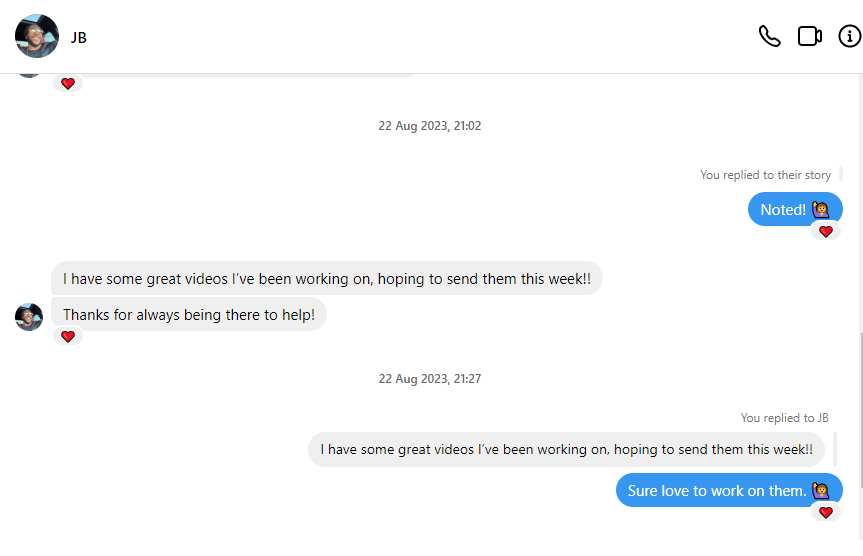
Task: Click small JB avatar beside the Thanks message
Action: click(x=29, y=317)
